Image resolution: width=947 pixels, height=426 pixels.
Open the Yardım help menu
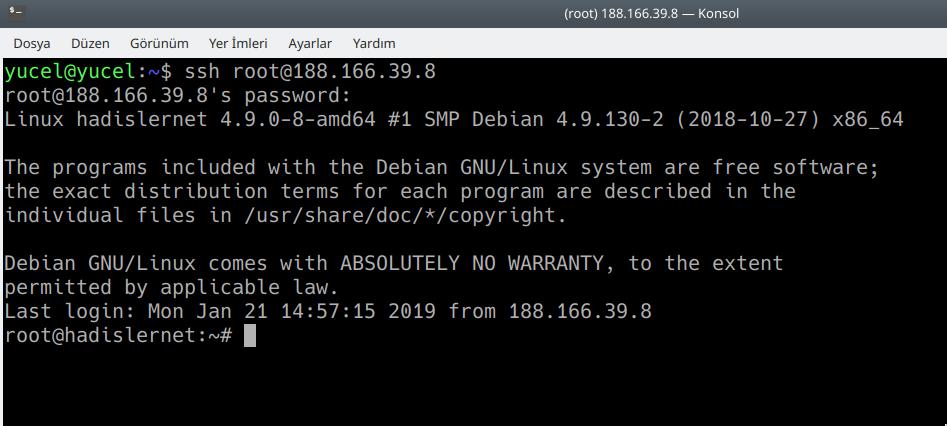click(374, 43)
